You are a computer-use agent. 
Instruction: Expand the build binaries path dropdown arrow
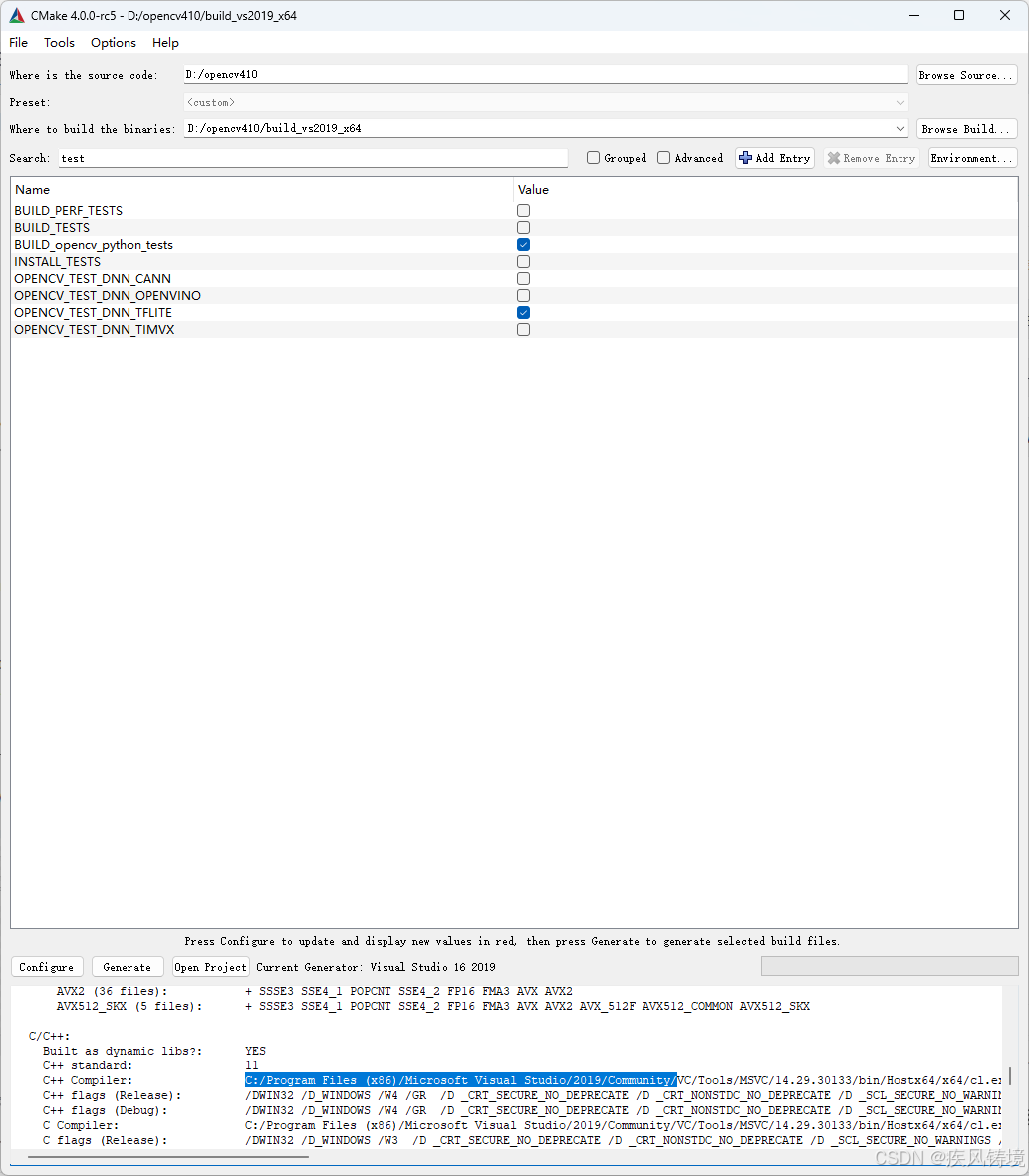click(x=900, y=129)
